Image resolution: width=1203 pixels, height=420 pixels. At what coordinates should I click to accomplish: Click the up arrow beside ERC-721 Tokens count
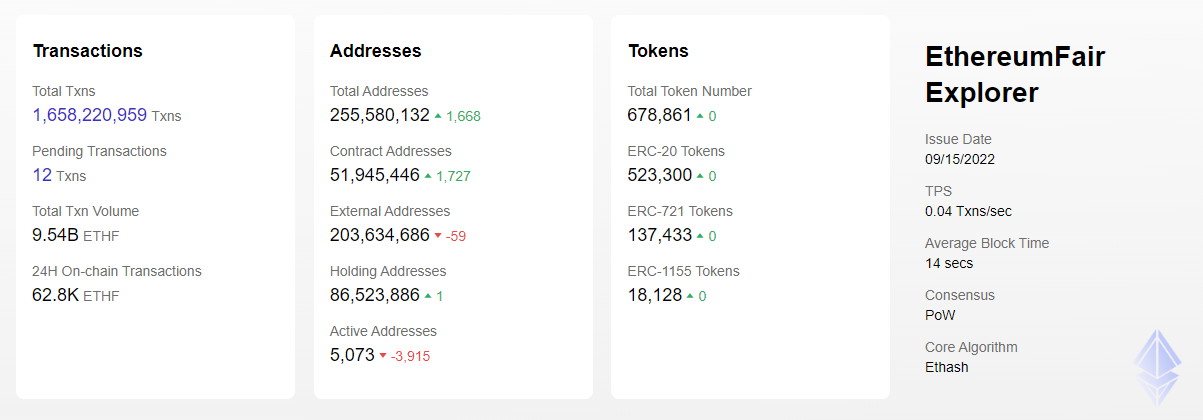(x=700, y=236)
